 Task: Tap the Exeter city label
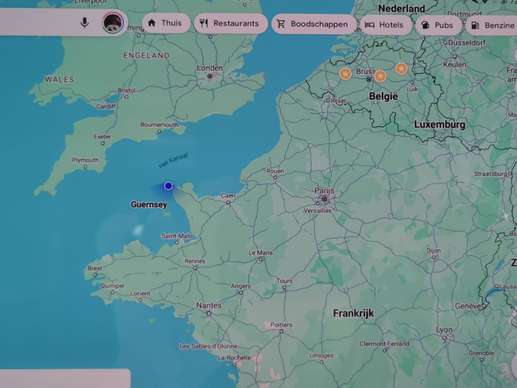103,136
